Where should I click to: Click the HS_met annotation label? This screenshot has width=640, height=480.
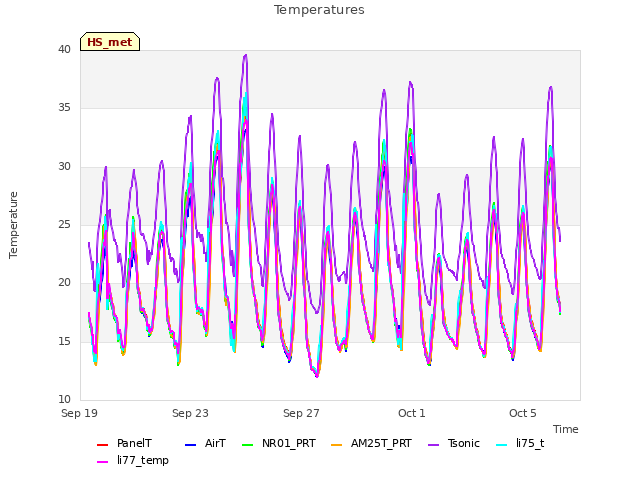pyautogui.click(x=110, y=42)
